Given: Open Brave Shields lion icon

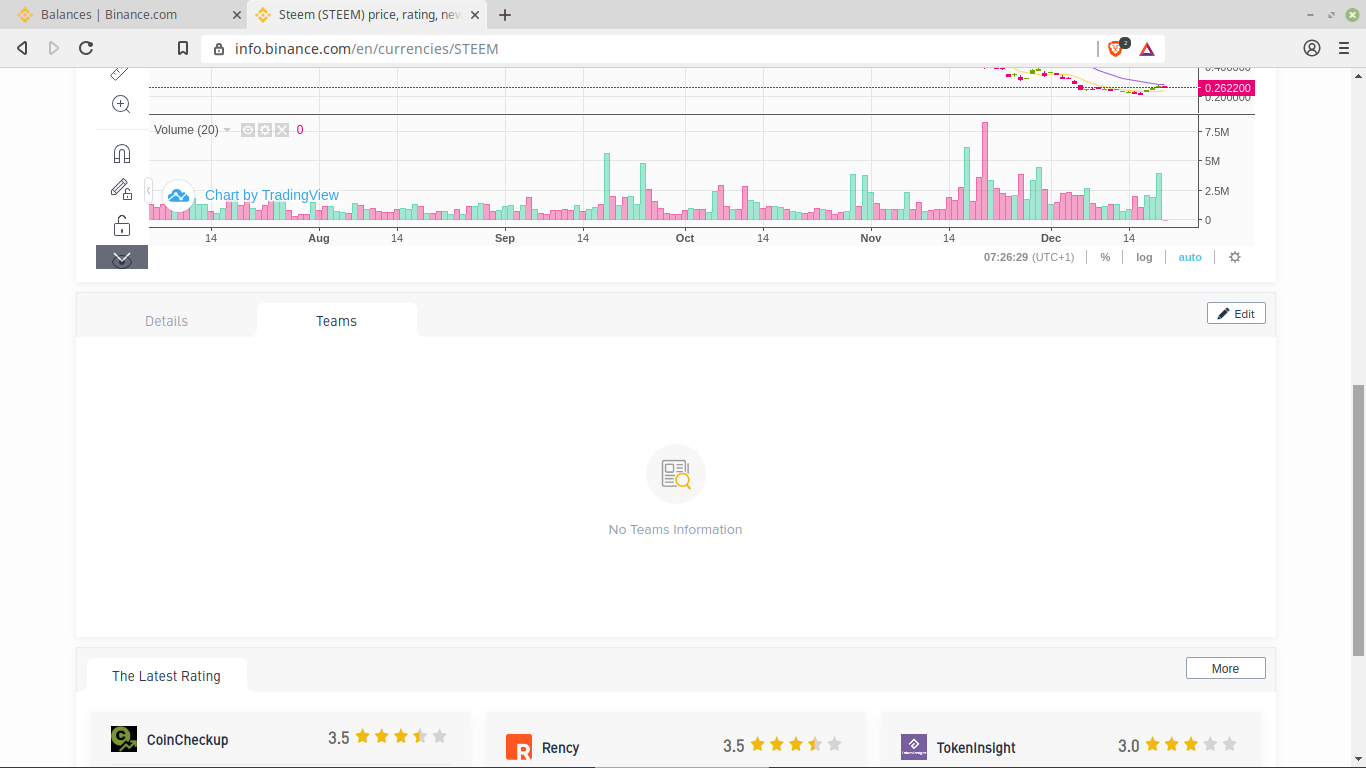Looking at the screenshot, I should pos(1117,47).
